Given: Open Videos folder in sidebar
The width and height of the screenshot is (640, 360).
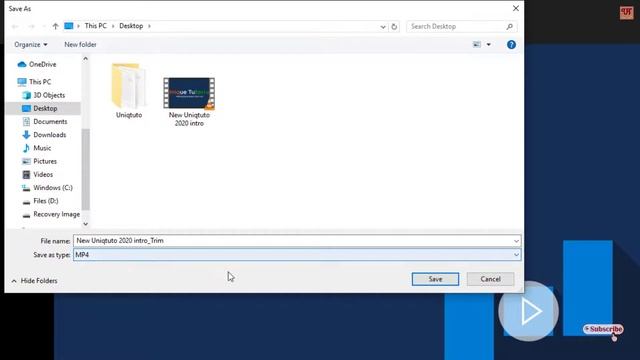Looking at the screenshot, I should pos(43,175).
